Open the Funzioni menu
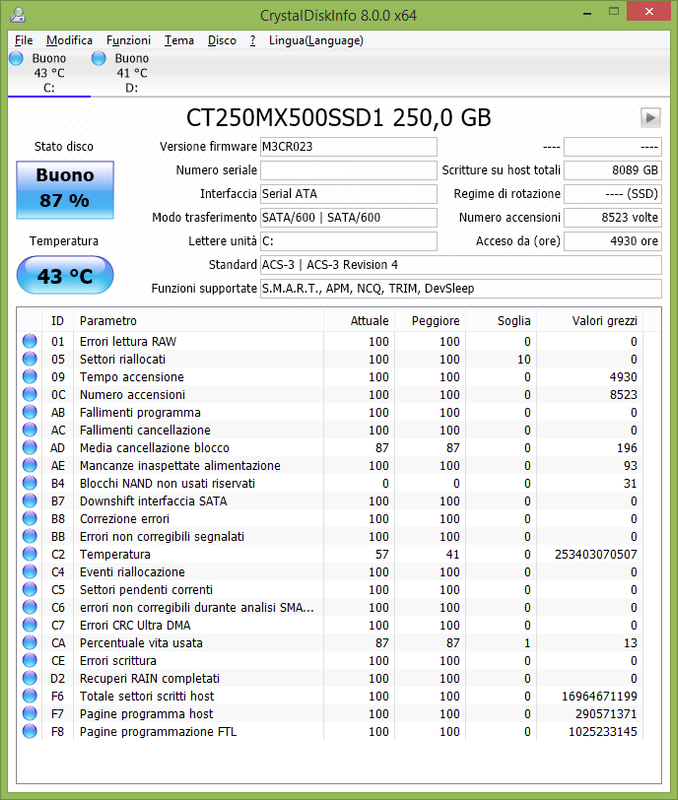 [x=129, y=40]
